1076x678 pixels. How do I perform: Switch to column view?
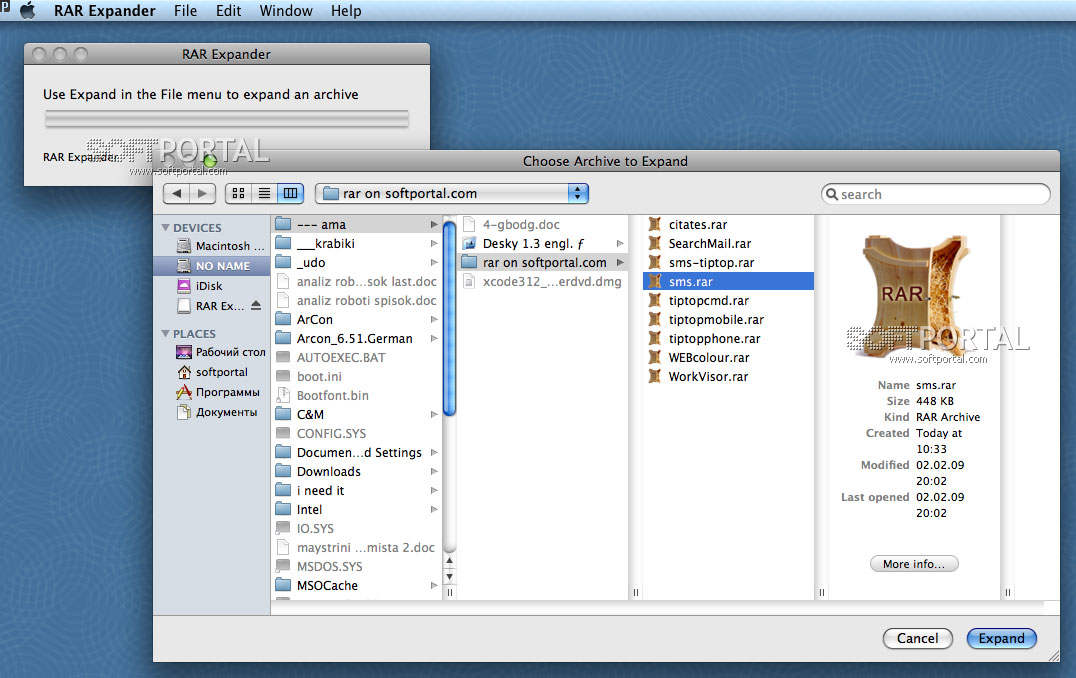(290, 194)
